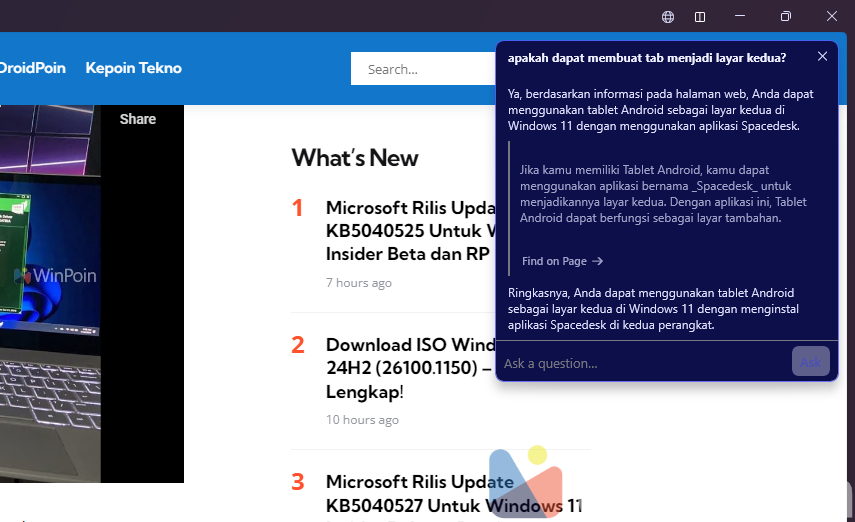Click the Find on Page link

point(562,261)
